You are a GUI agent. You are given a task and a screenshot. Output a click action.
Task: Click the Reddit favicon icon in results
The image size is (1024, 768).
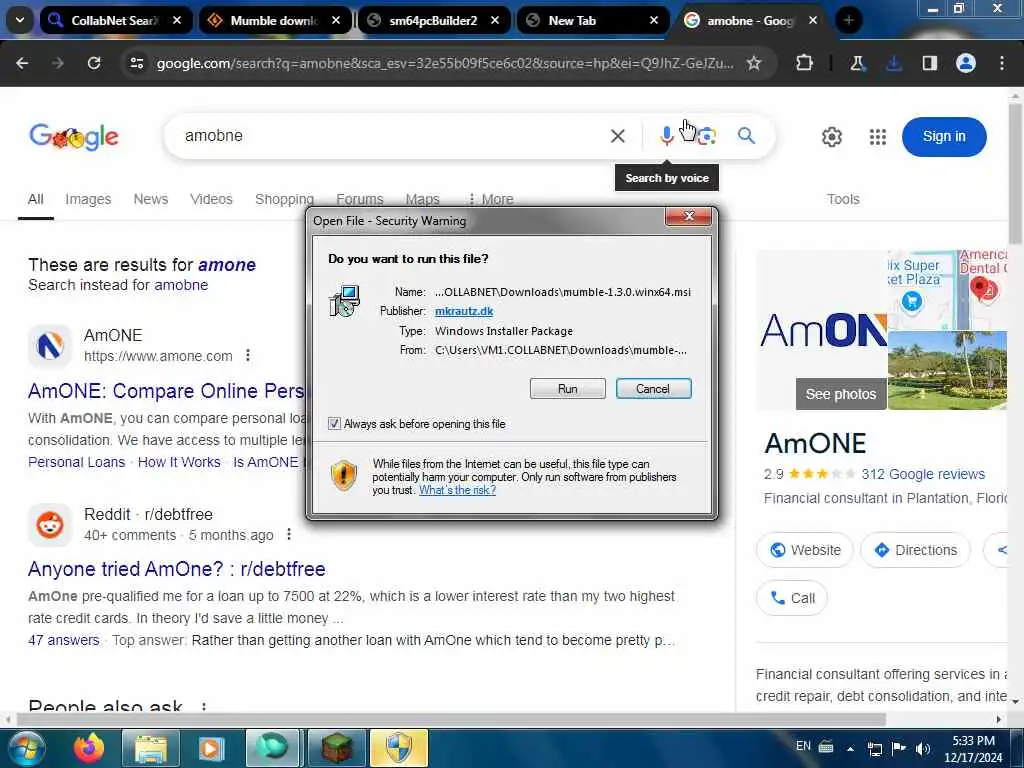pos(50,524)
